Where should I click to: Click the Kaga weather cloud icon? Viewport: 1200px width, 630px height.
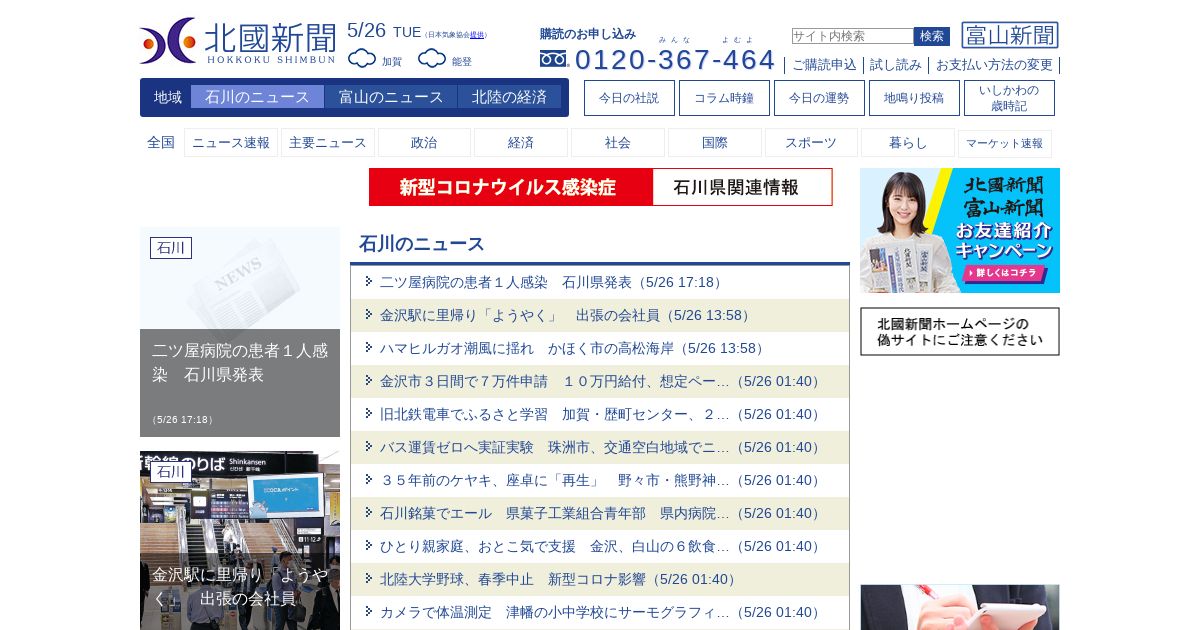click(362, 59)
